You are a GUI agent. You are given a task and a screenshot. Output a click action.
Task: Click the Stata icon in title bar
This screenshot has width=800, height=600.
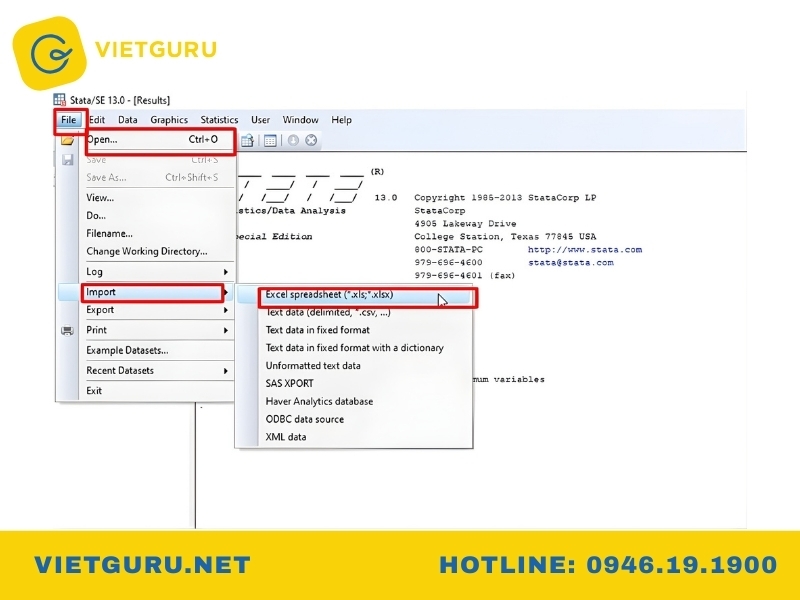coord(60,100)
